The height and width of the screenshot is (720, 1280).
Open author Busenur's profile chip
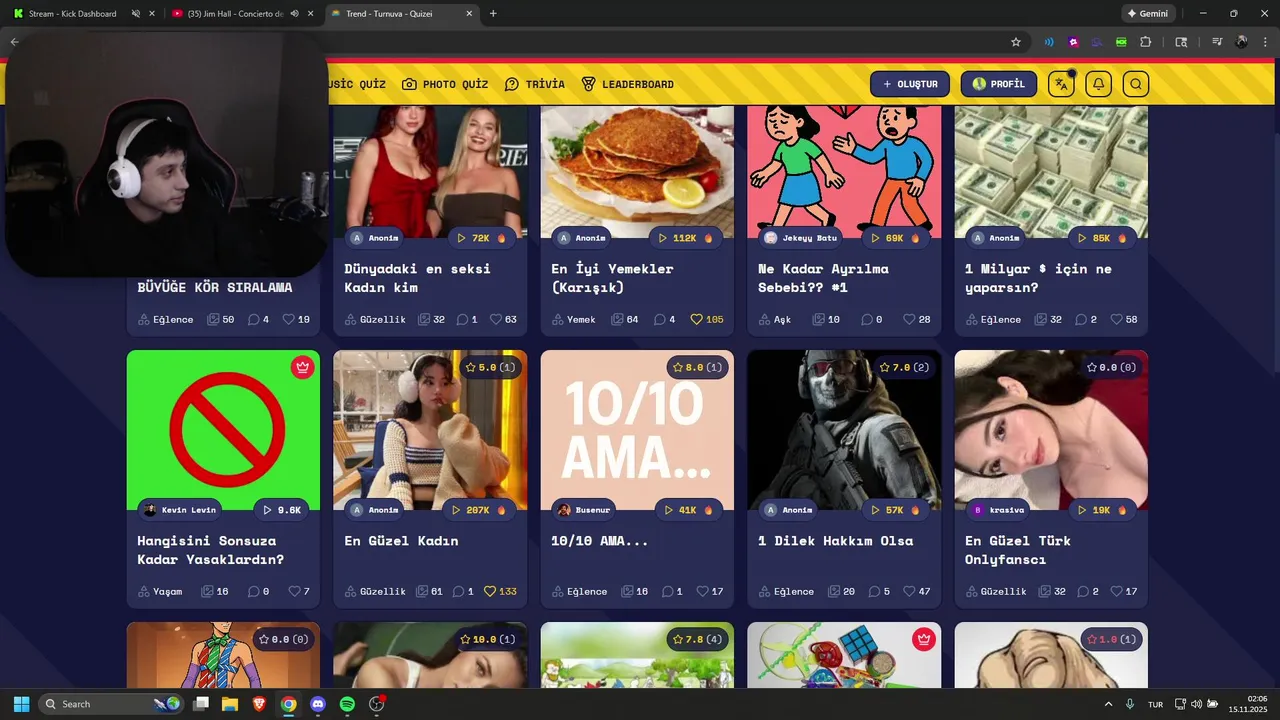click(x=585, y=510)
